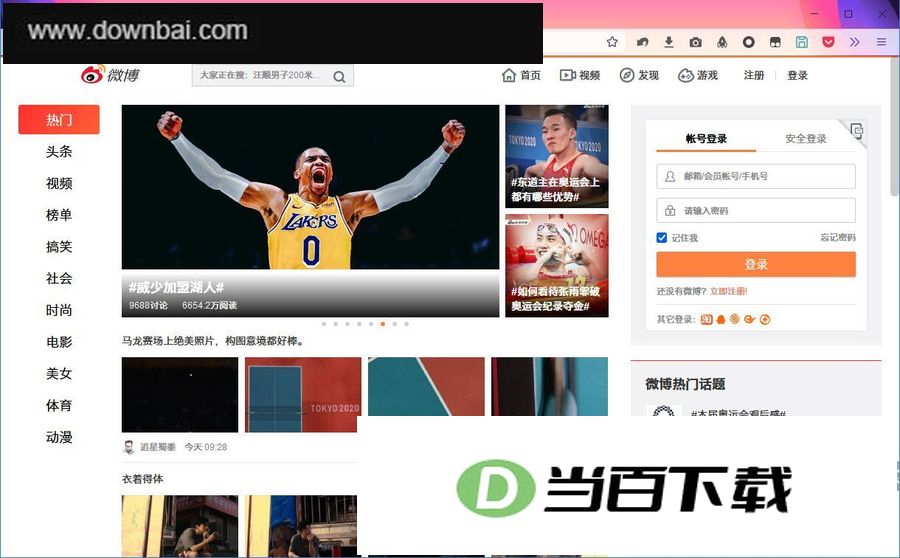Show more toolbar items double-chevron
The height and width of the screenshot is (558, 900).
coord(855,42)
